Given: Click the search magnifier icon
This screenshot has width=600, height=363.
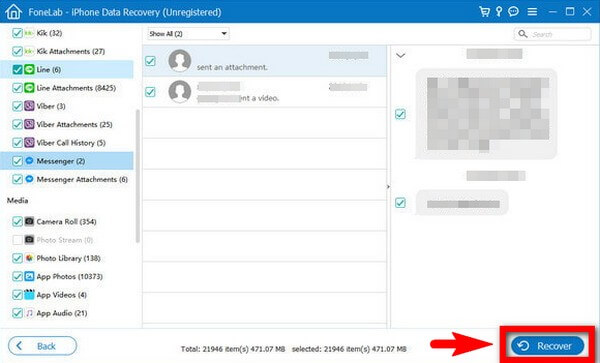Looking at the screenshot, I should coord(523,34).
